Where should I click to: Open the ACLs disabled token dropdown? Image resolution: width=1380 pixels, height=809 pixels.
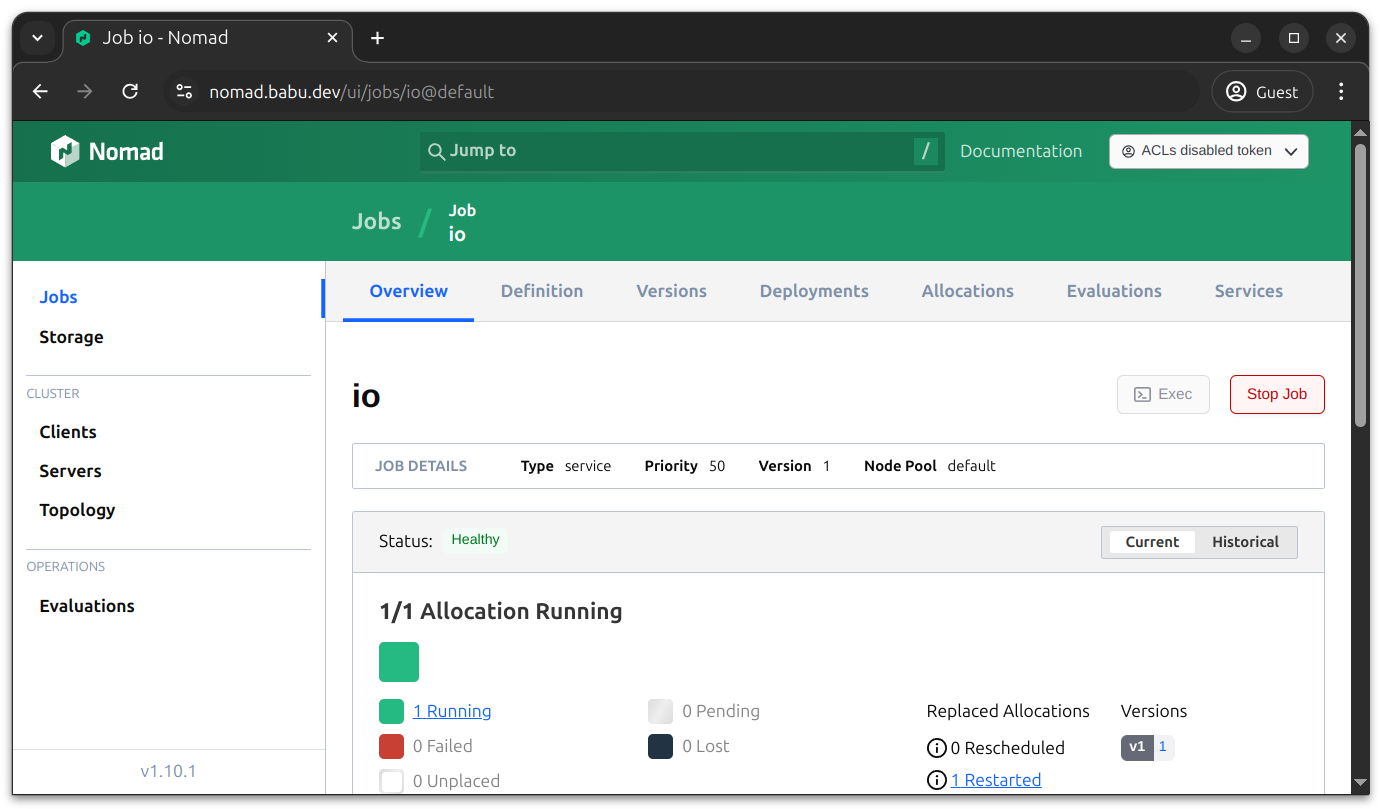[x=1209, y=151]
